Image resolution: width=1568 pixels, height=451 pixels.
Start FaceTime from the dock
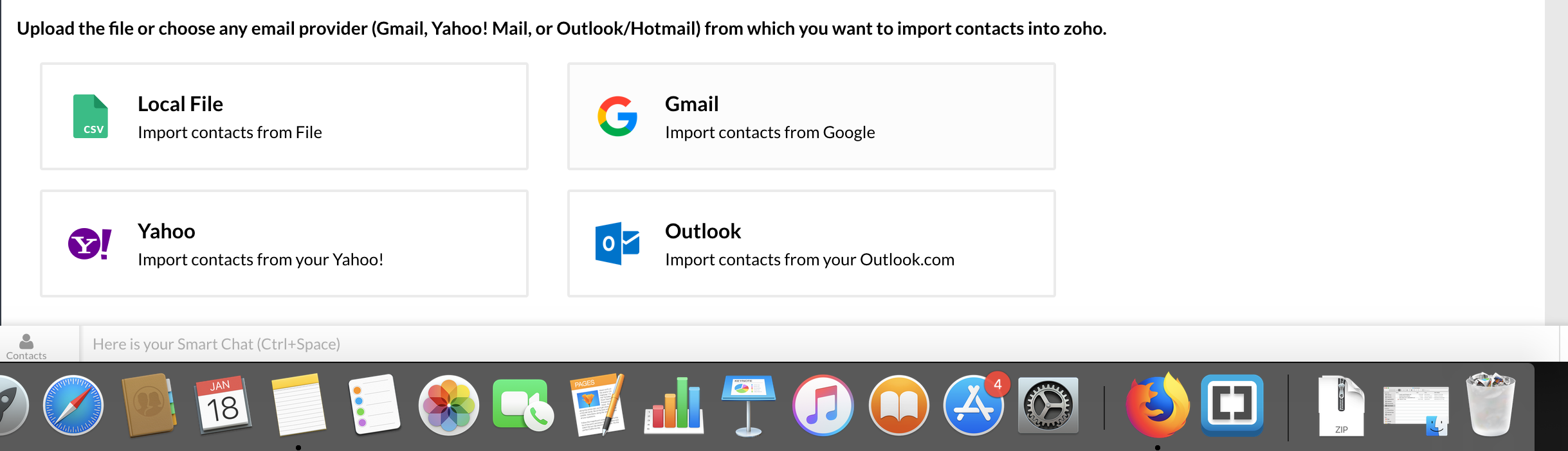524,405
